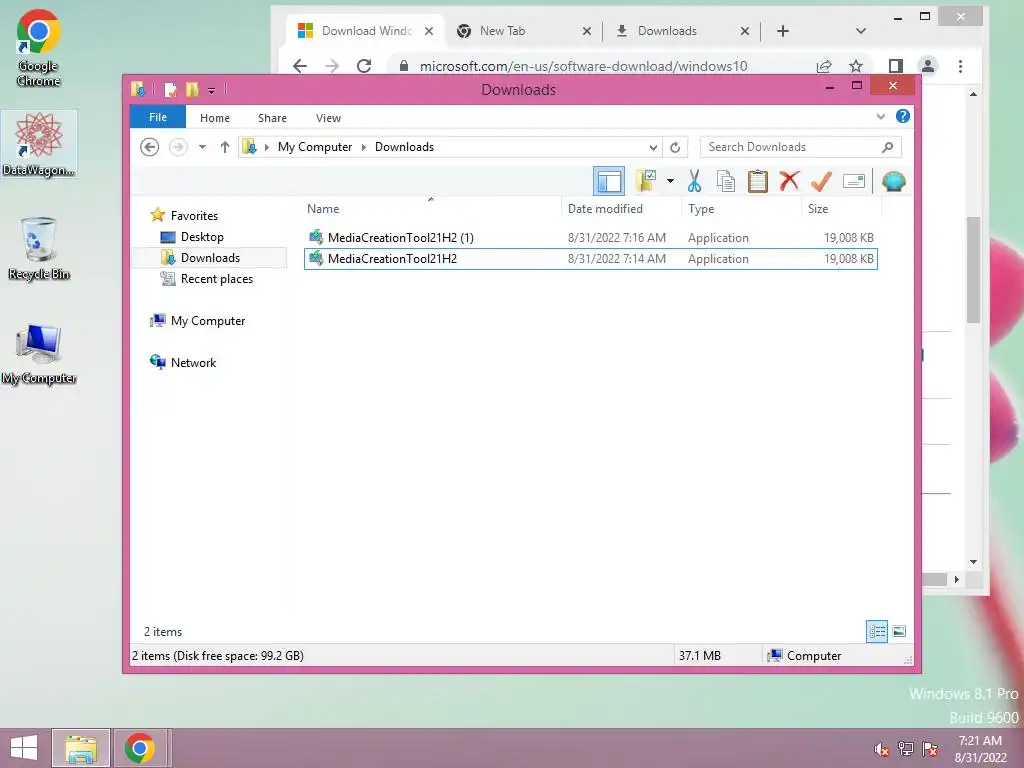Open Chrome profile avatar
The height and width of the screenshot is (768, 1024).
click(927, 66)
